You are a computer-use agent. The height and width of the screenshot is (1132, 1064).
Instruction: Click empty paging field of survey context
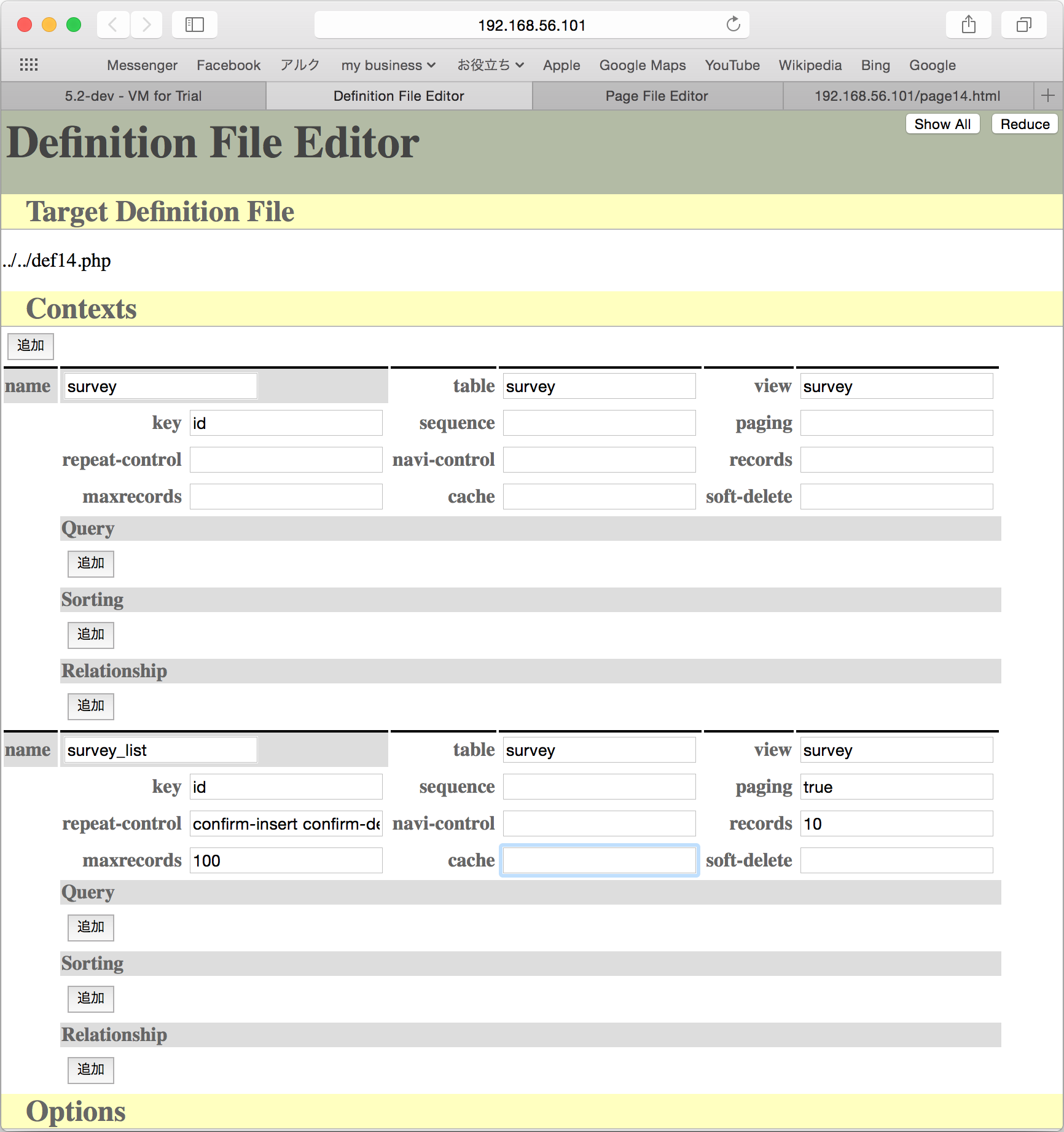coord(896,423)
